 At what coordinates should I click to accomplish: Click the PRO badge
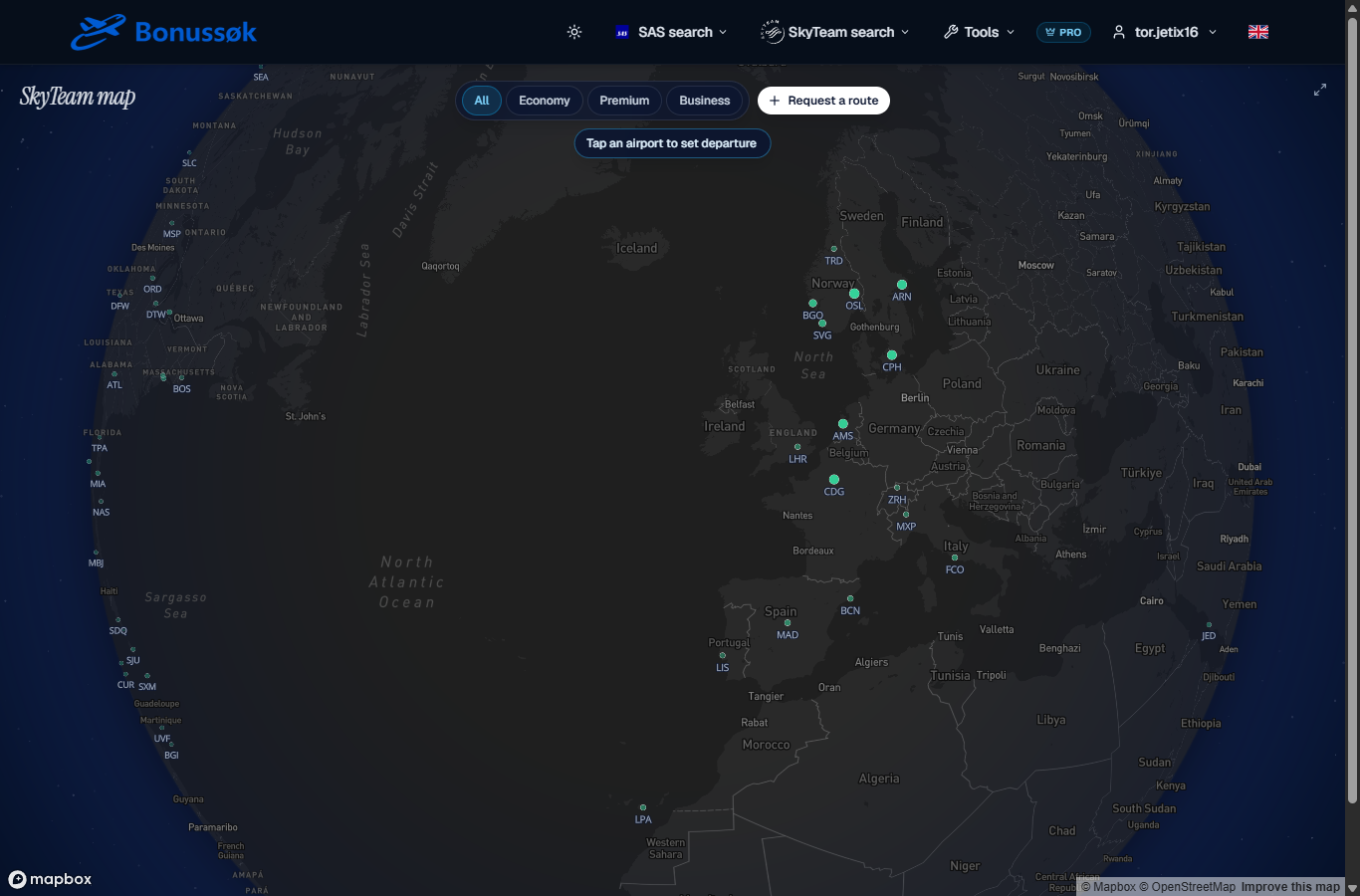1063,32
